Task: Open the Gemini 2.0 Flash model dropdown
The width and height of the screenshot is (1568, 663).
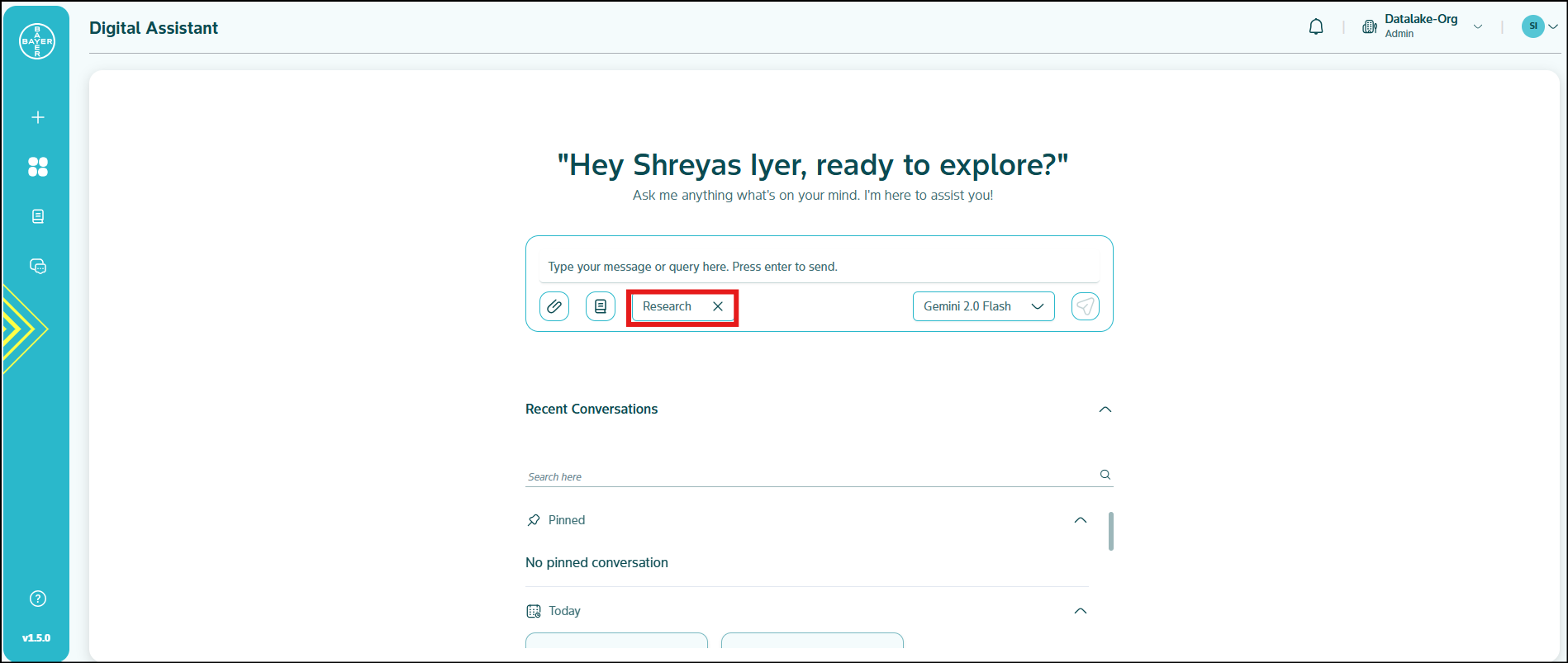Action: click(983, 306)
